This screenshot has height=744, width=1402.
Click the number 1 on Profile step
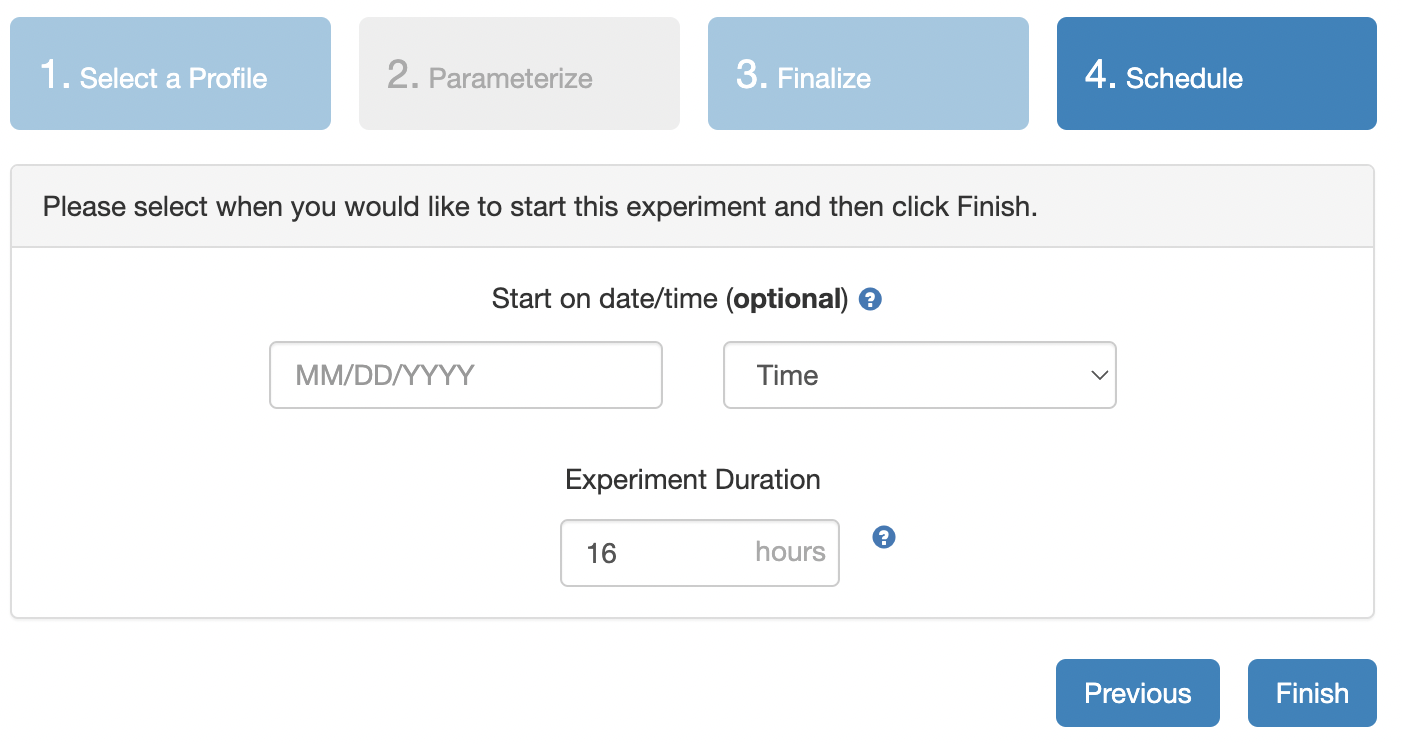(51, 75)
